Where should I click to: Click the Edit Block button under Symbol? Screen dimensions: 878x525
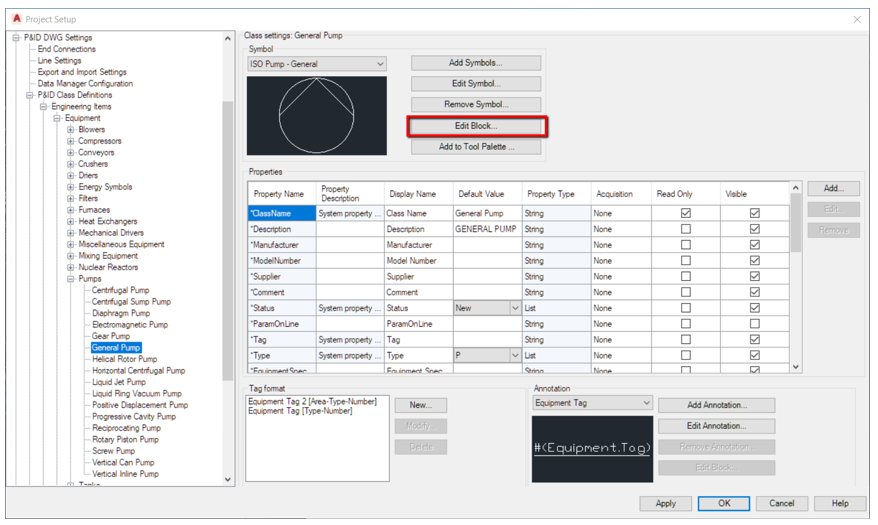477,126
